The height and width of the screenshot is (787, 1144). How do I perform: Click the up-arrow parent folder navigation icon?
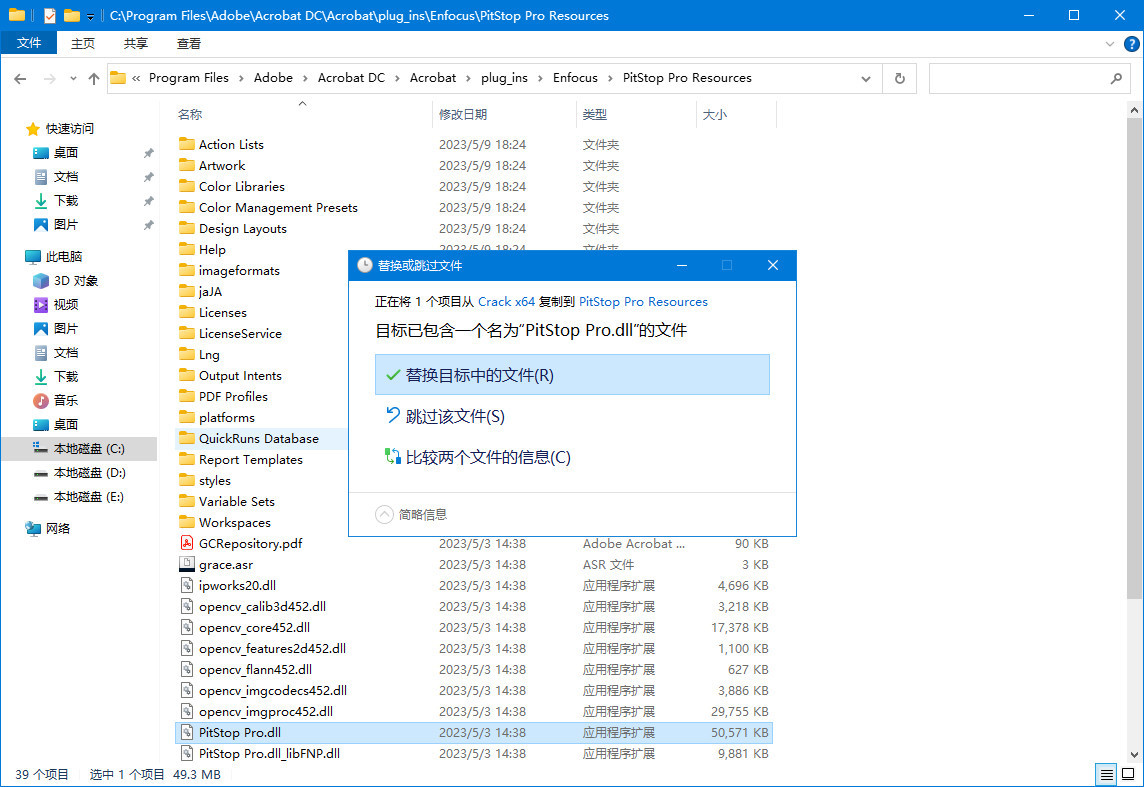(94, 78)
